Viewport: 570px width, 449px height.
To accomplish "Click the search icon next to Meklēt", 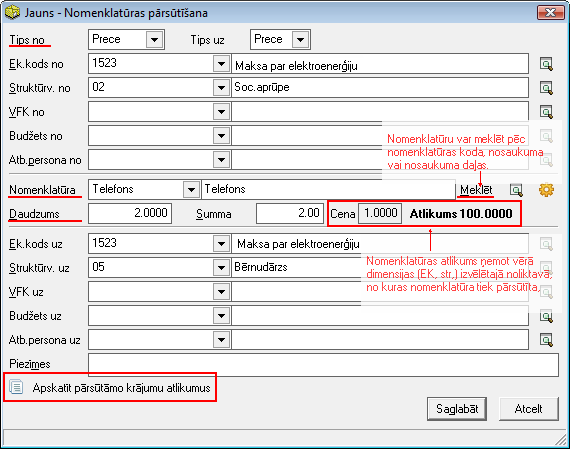I will point(516,190).
